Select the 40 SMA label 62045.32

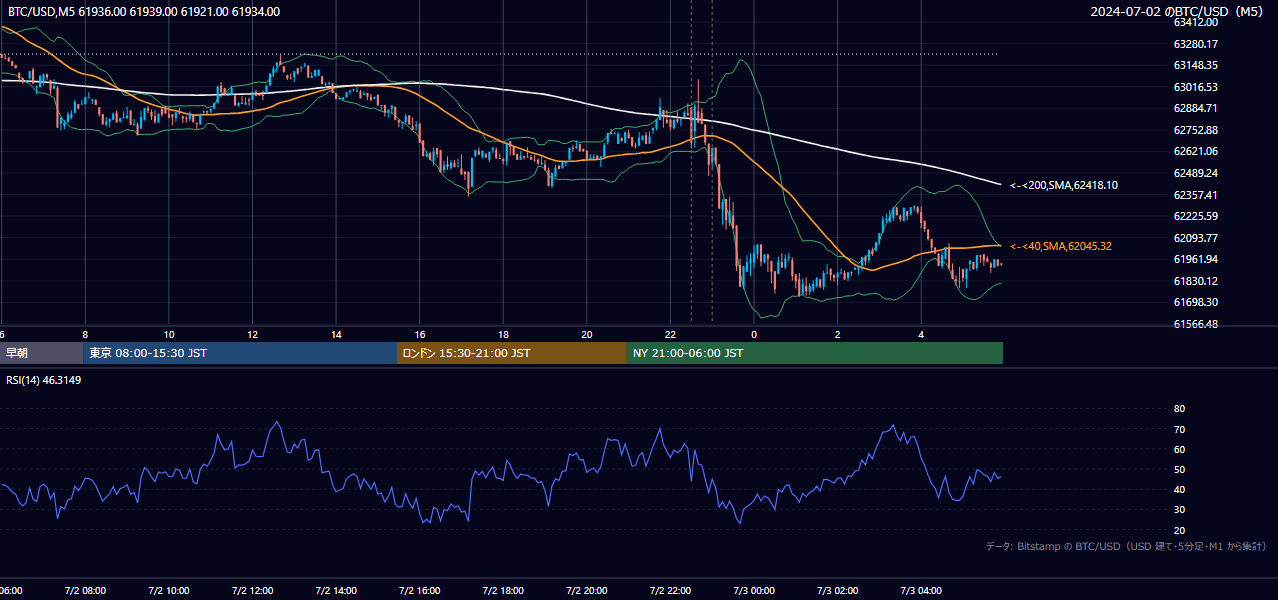pos(1061,246)
